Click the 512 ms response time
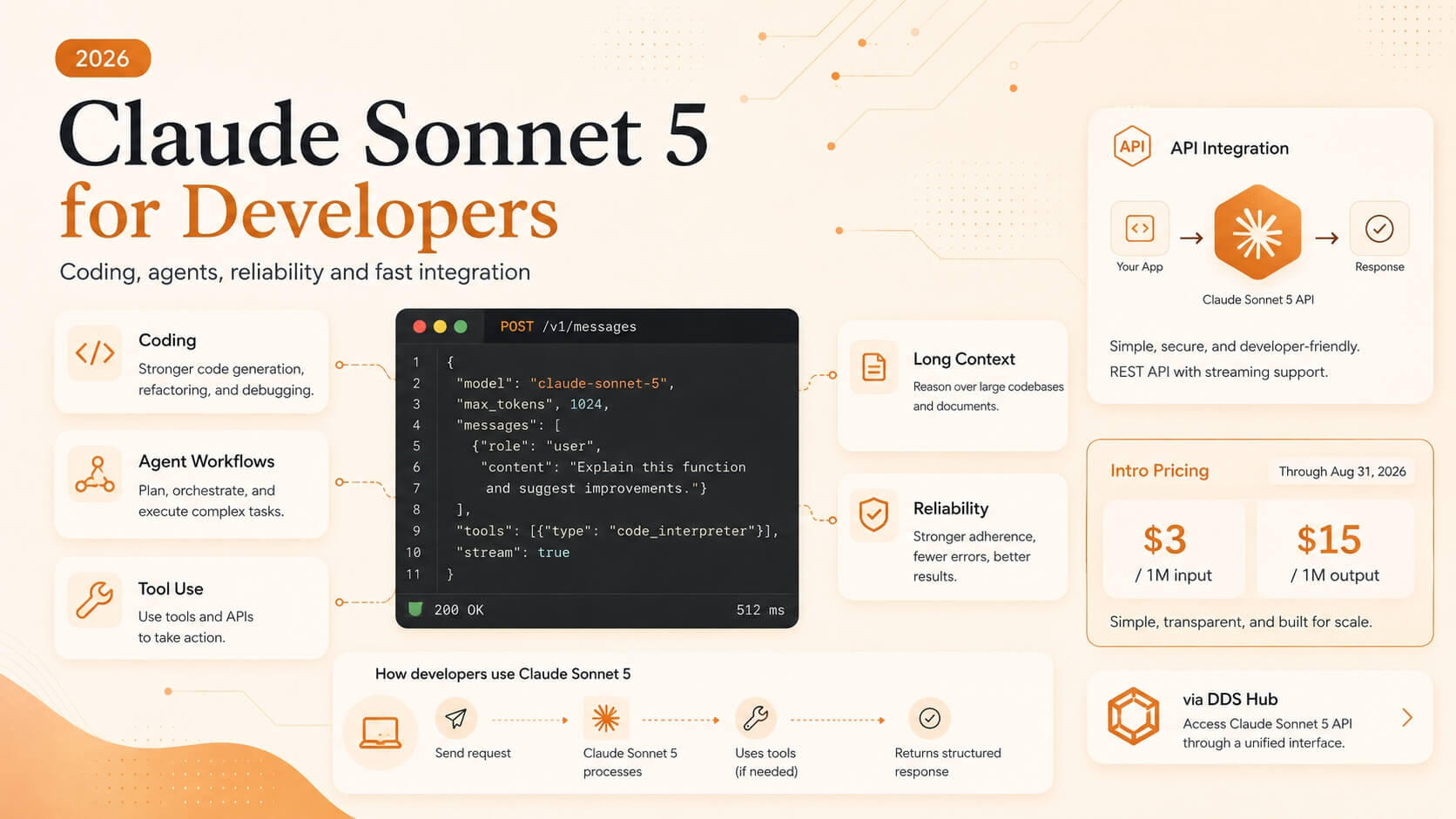 coord(760,609)
